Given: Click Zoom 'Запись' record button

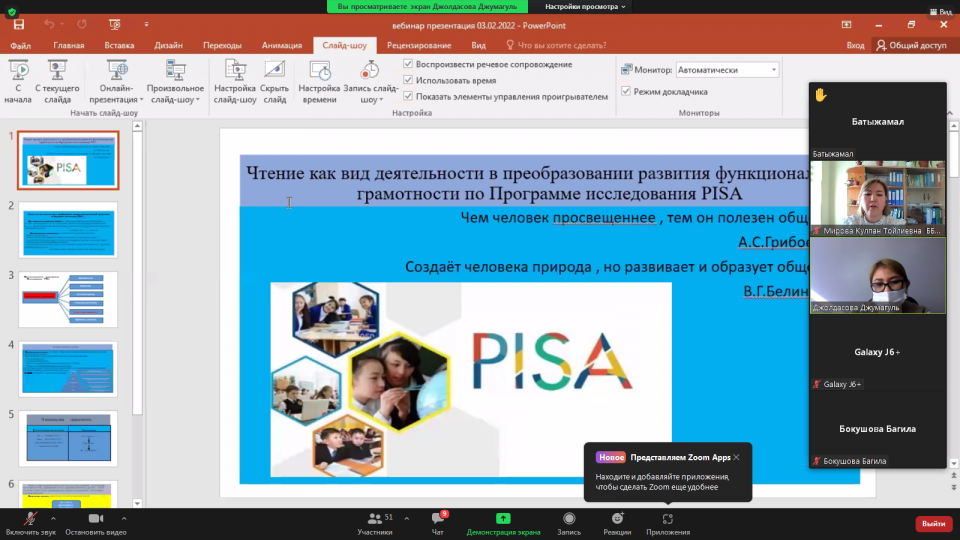Looking at the screenshot, I should 569,524.
